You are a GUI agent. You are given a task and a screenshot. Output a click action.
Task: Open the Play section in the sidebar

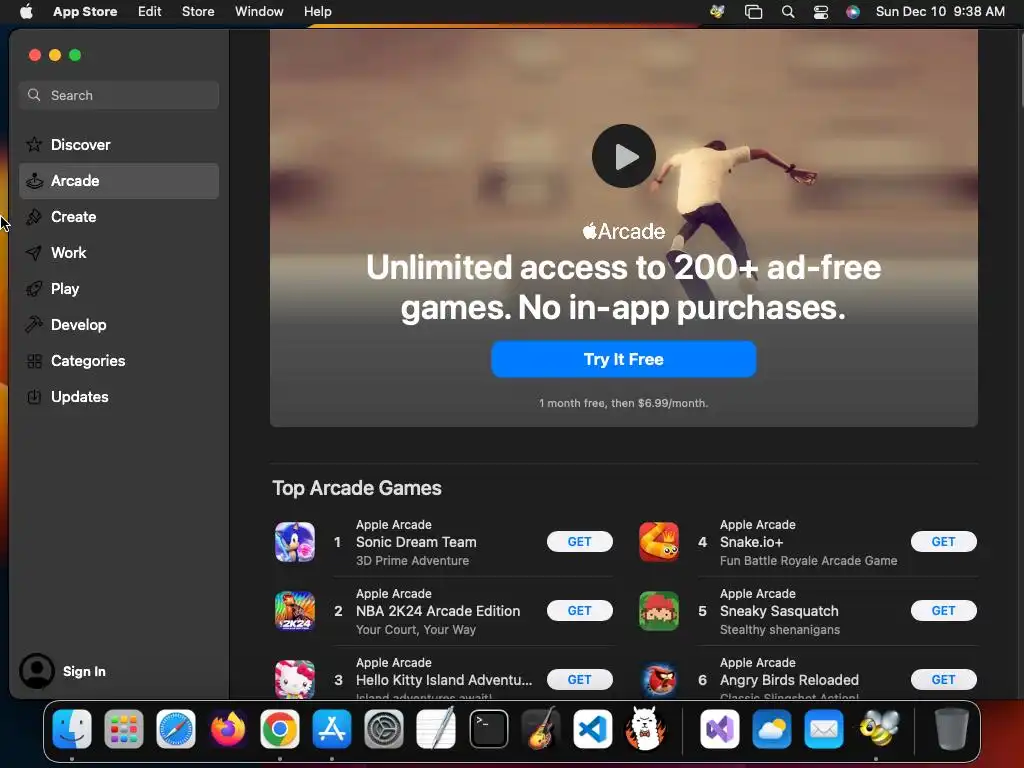pyautogui.click(x=119, y=289)
